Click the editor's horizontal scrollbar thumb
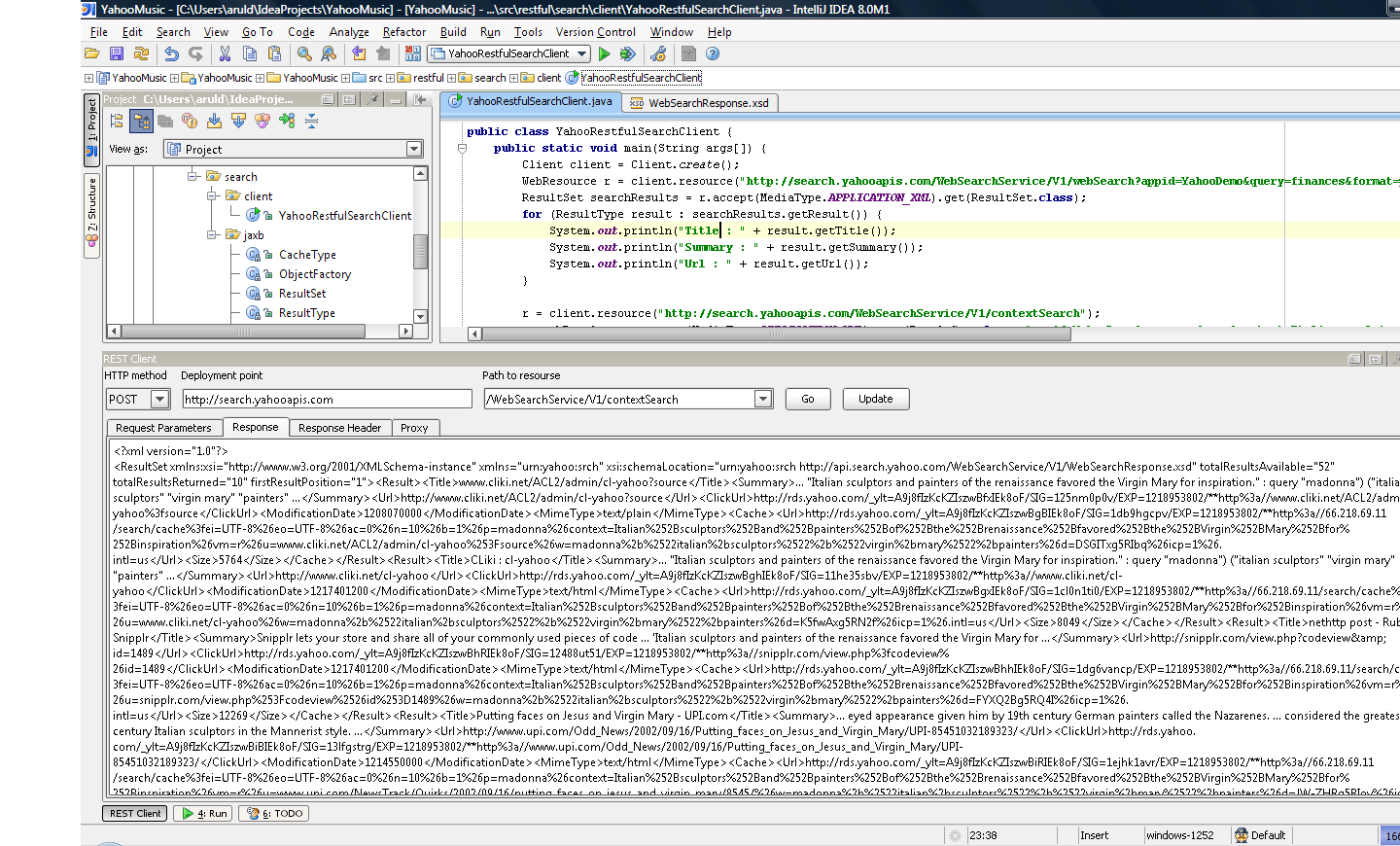Viewport: 1400px width, 846px height. [x=776, y=334]
